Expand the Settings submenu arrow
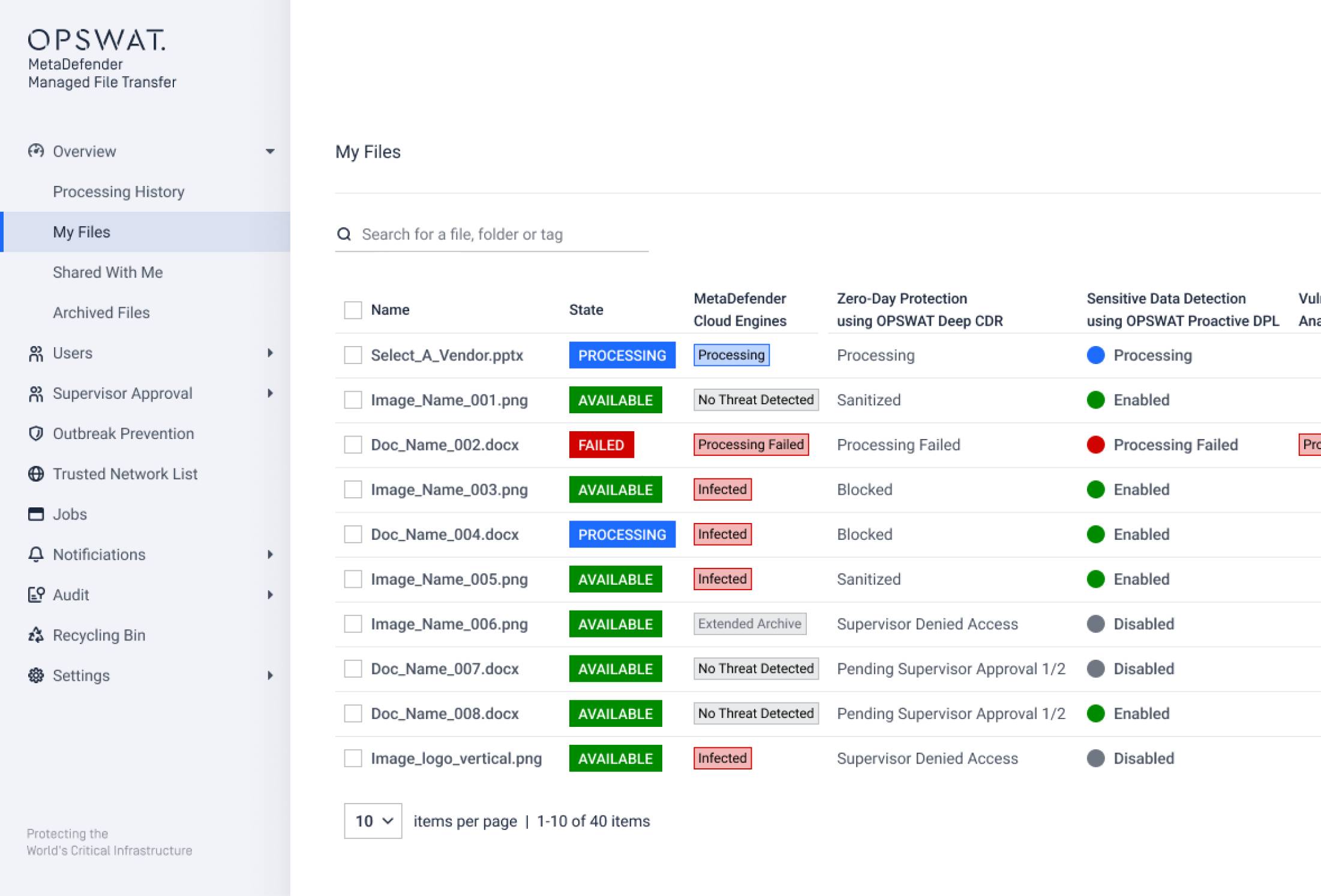This screenshot has height=896, width=1321. 270,675
